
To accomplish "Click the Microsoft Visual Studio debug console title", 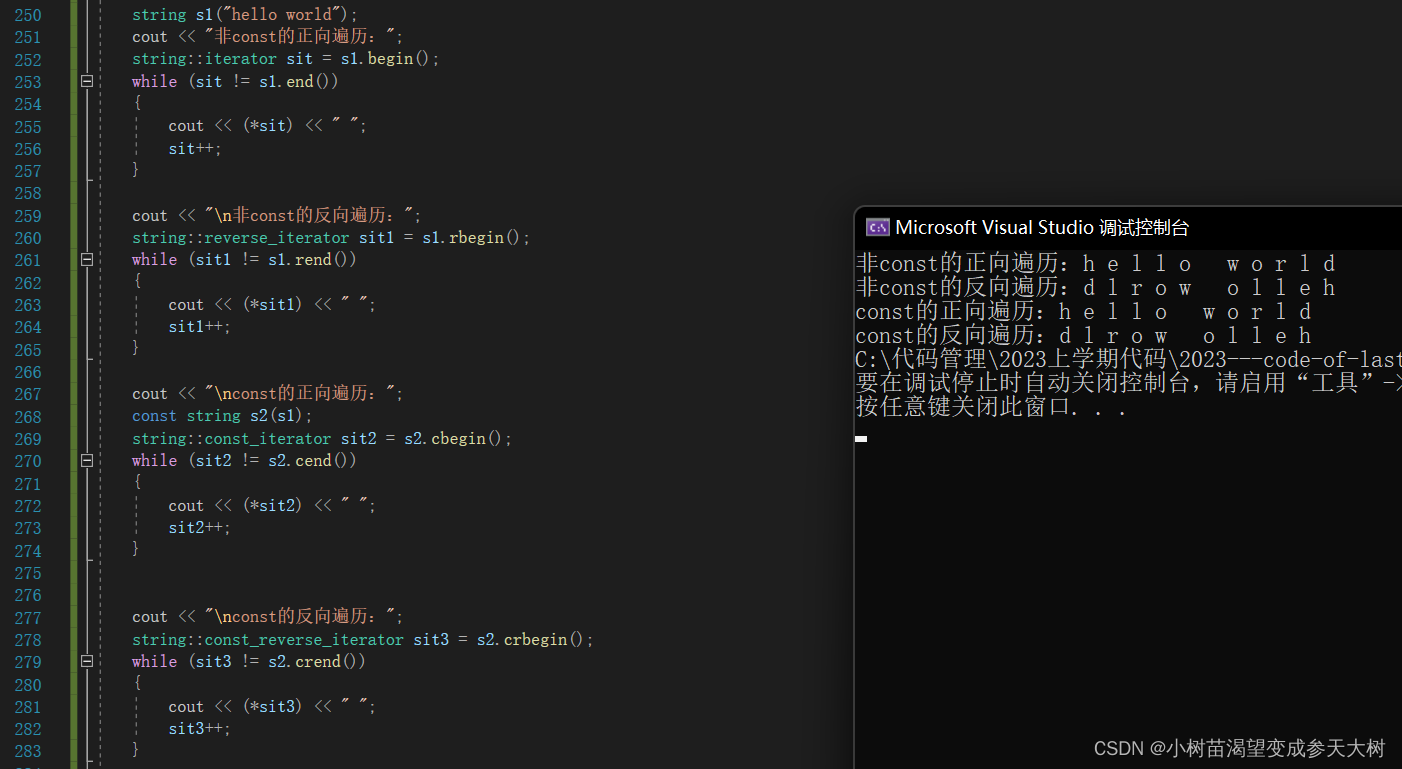I will 1042,227.
